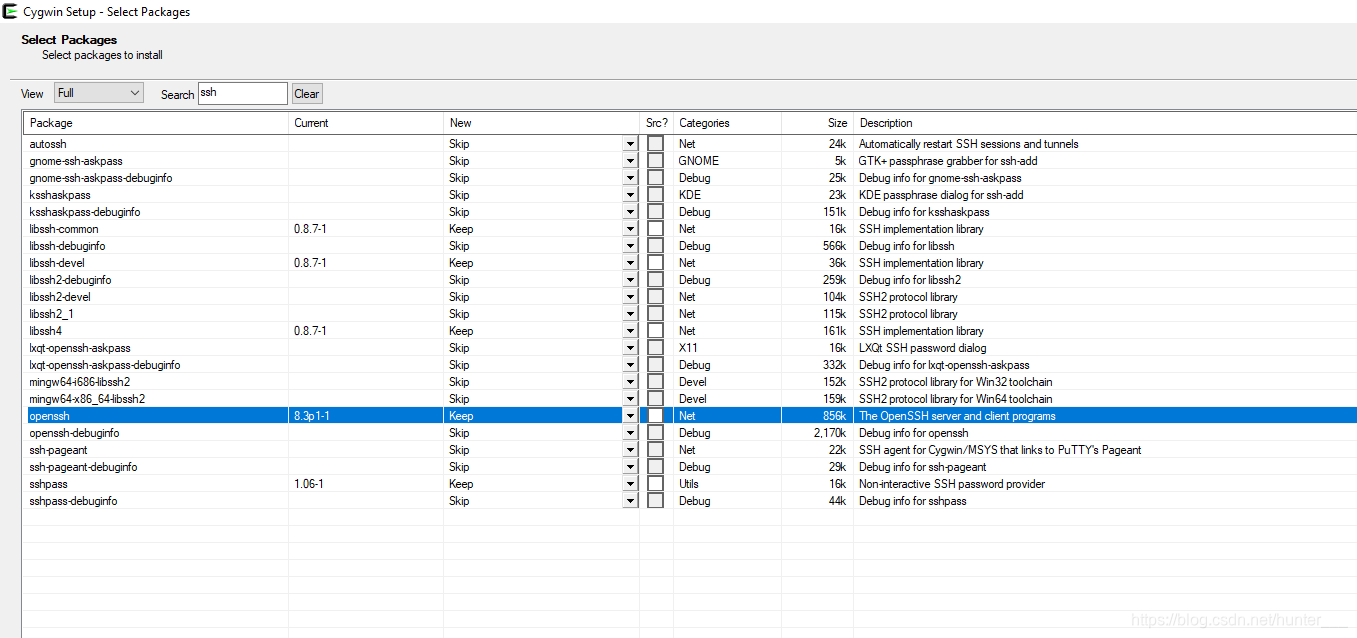Select the highlighted openssh package name

(x=50, y=416)
